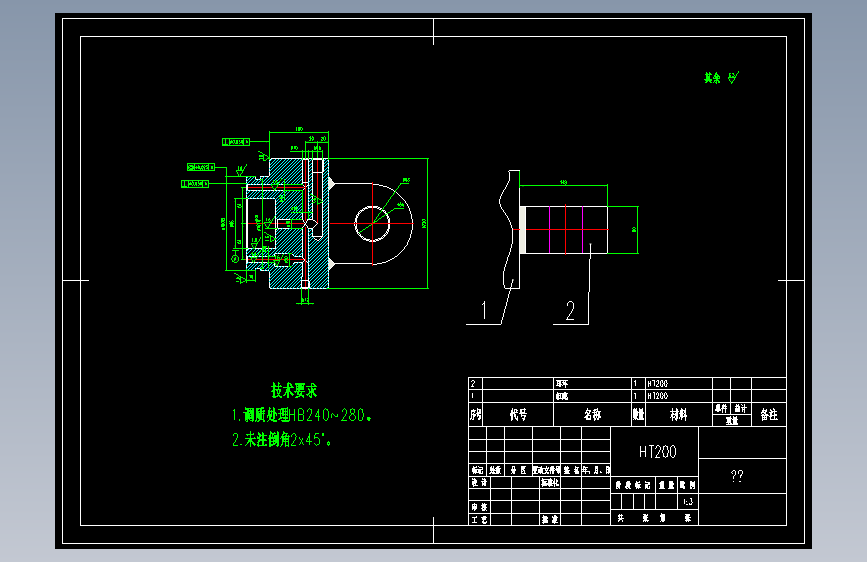The image size is (867, 562).
Task: Select the 阶段标记 label
Action: click(x=633, y=485)
